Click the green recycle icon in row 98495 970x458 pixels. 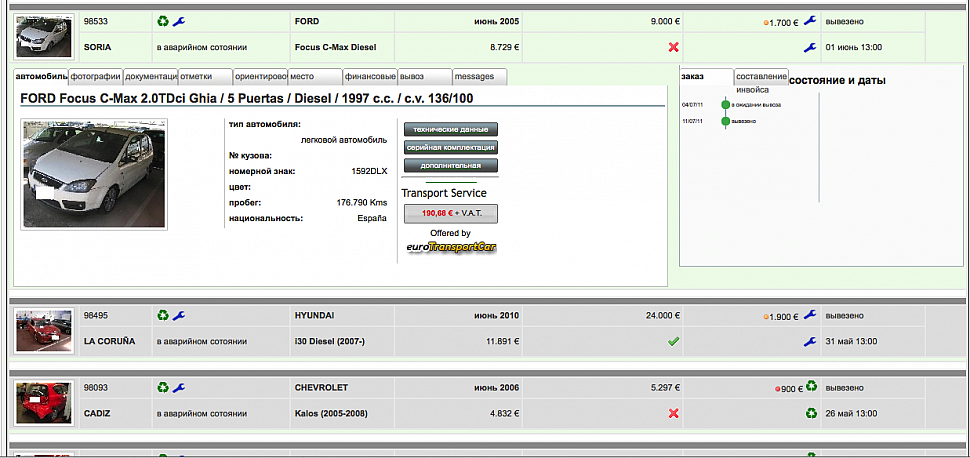[x=163, y=316]
